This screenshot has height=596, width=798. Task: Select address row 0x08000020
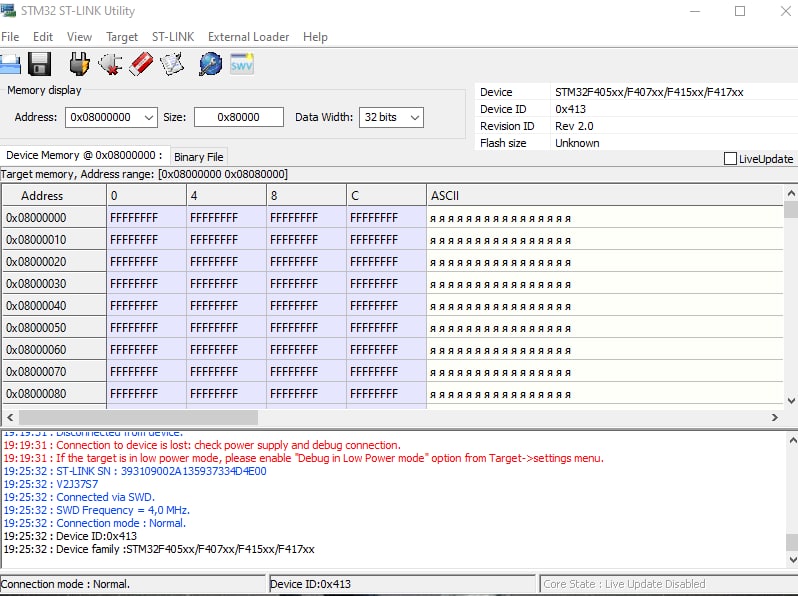(54, 262)
